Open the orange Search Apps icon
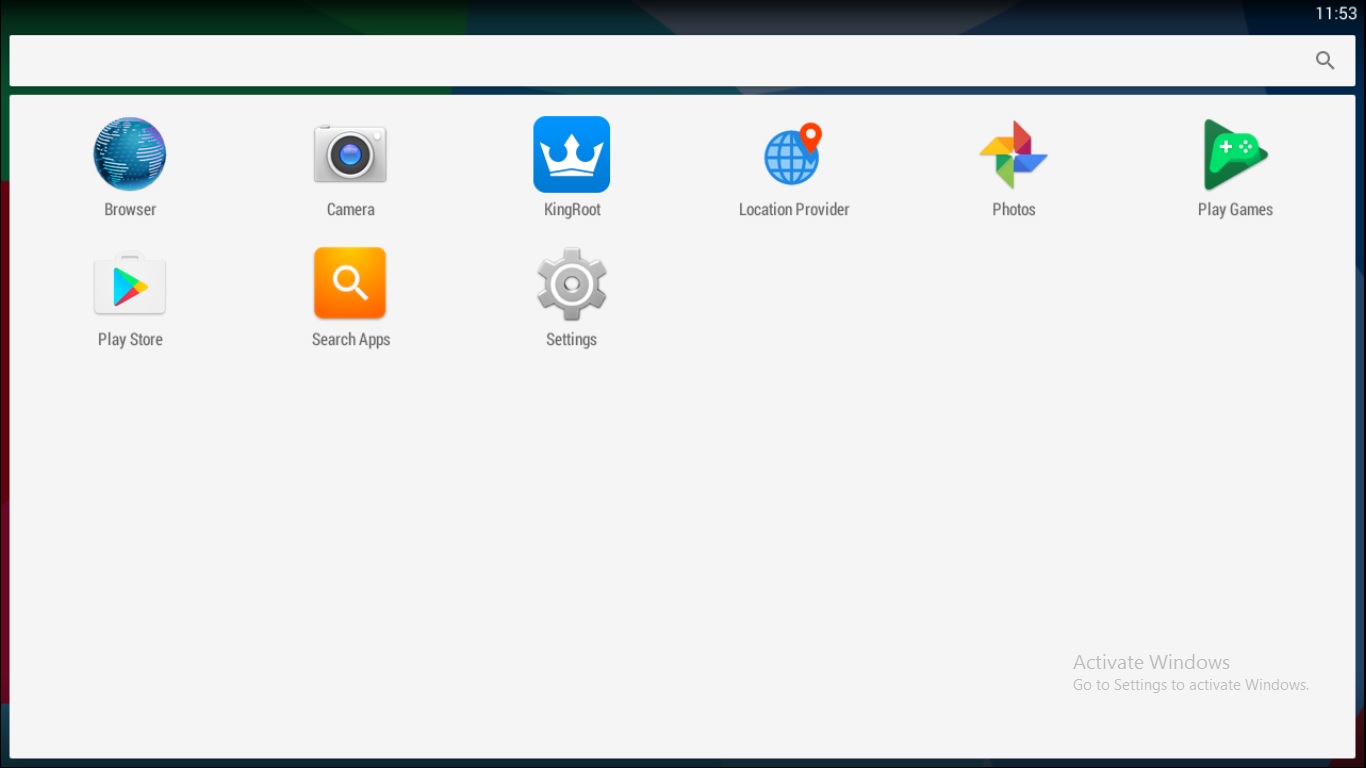The image size is (1366, 768). click(x=350, y=283)
